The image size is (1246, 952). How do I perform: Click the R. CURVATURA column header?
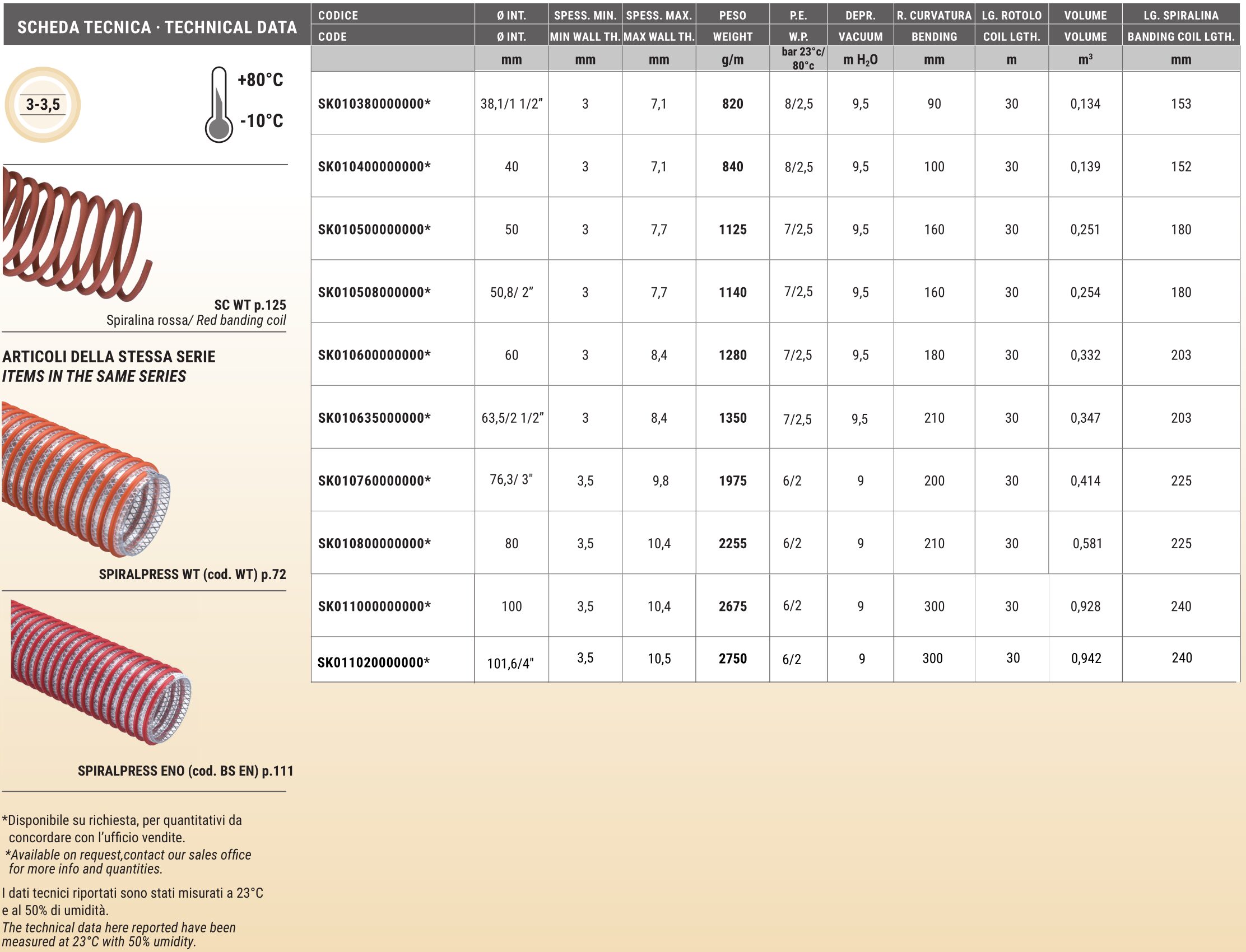click(x=933, y=15)
